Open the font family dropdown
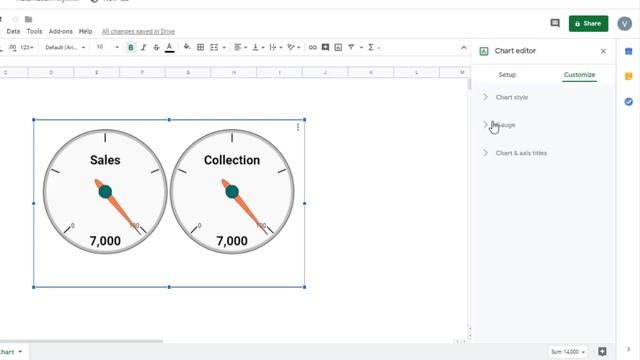 (x=64, y=47)
